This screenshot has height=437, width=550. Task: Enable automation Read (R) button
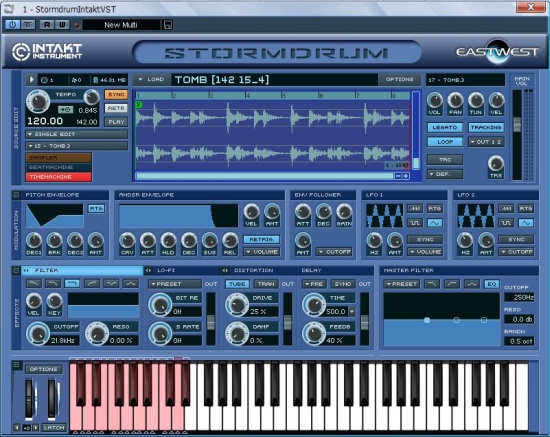[47, 25]
